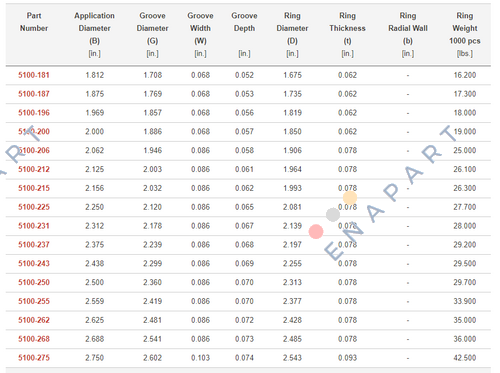Viewport: 500px width, 373px height.
Task: Select ring diameter value 2.139
Action: pyautogui.click(x=292, y=226)
